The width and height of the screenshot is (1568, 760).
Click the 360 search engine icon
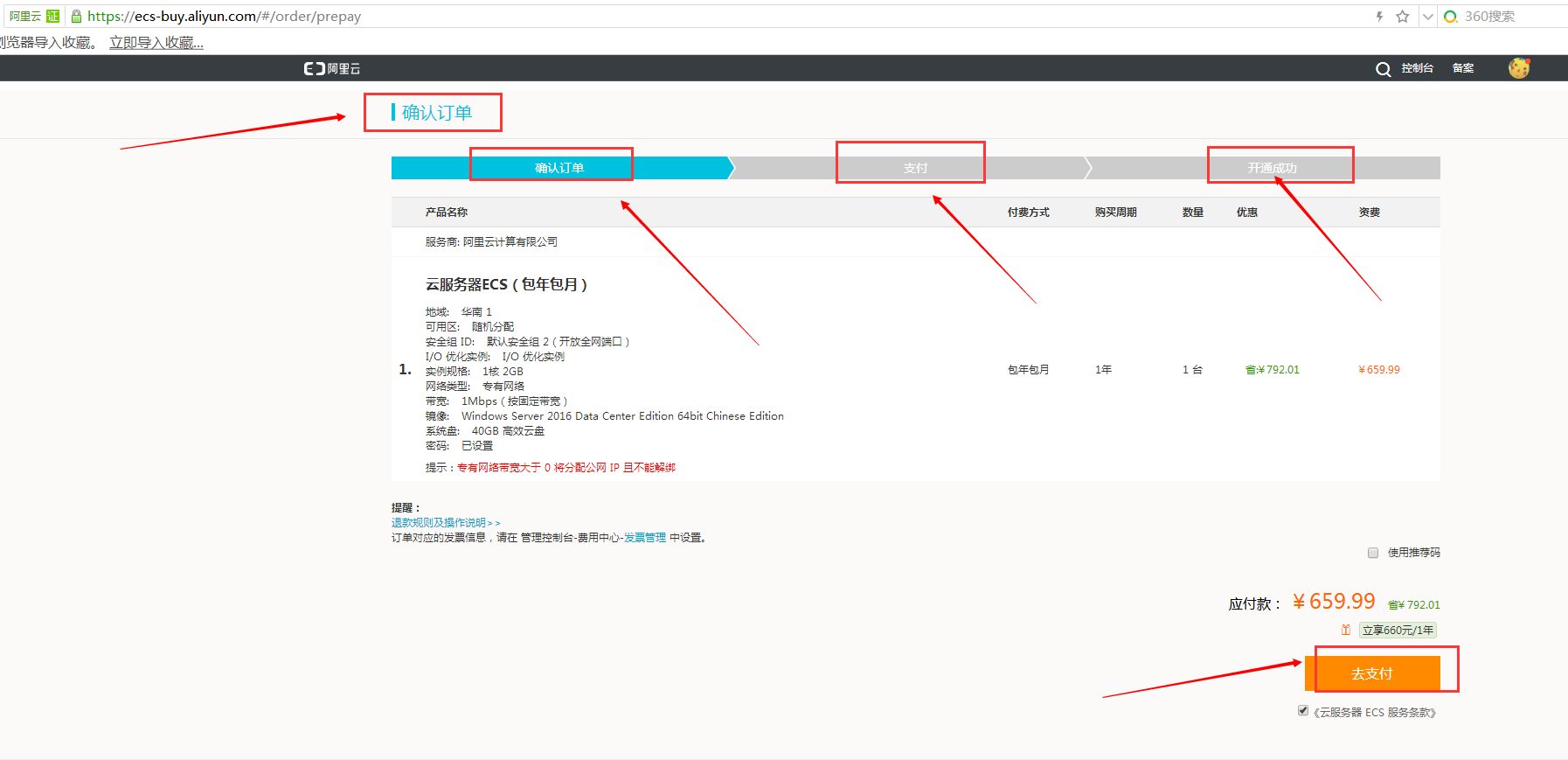click(x=1451, y=17)
